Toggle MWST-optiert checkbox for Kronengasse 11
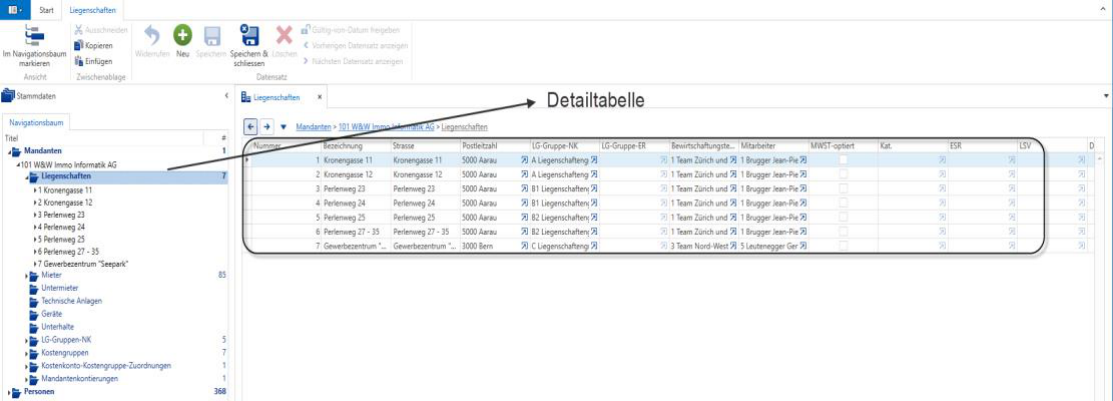This screenshot has width=1113, height=401. 843,160
